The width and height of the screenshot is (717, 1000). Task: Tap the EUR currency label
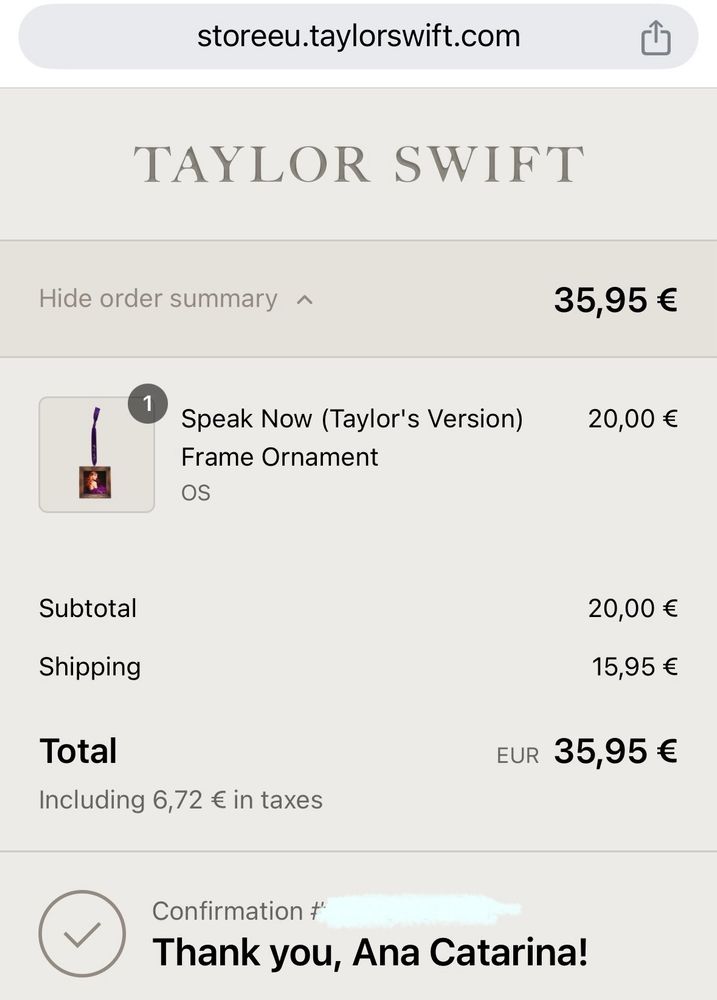pos(517,755)
